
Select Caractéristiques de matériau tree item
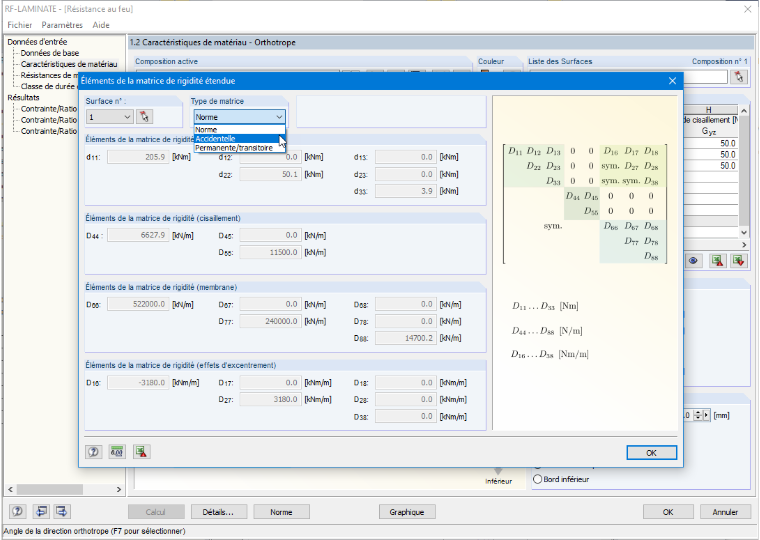(69, 64)
